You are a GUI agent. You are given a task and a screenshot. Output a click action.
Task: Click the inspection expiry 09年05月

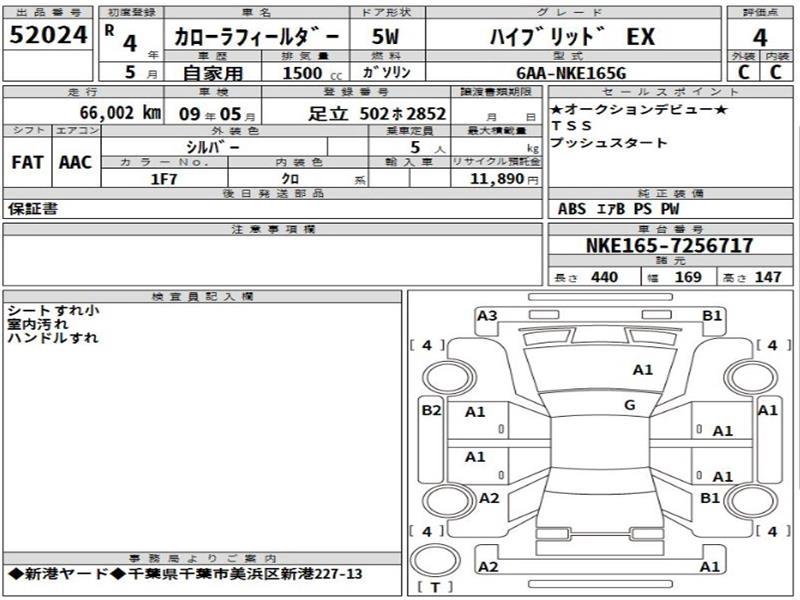point(217,114)
